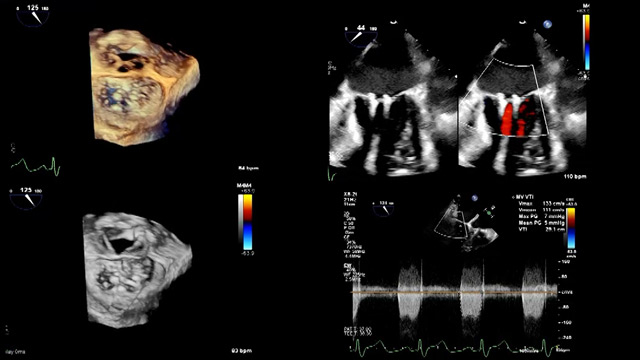
Task: Click the small angle dial in the Doppler panel
Action: coord(383,208)
